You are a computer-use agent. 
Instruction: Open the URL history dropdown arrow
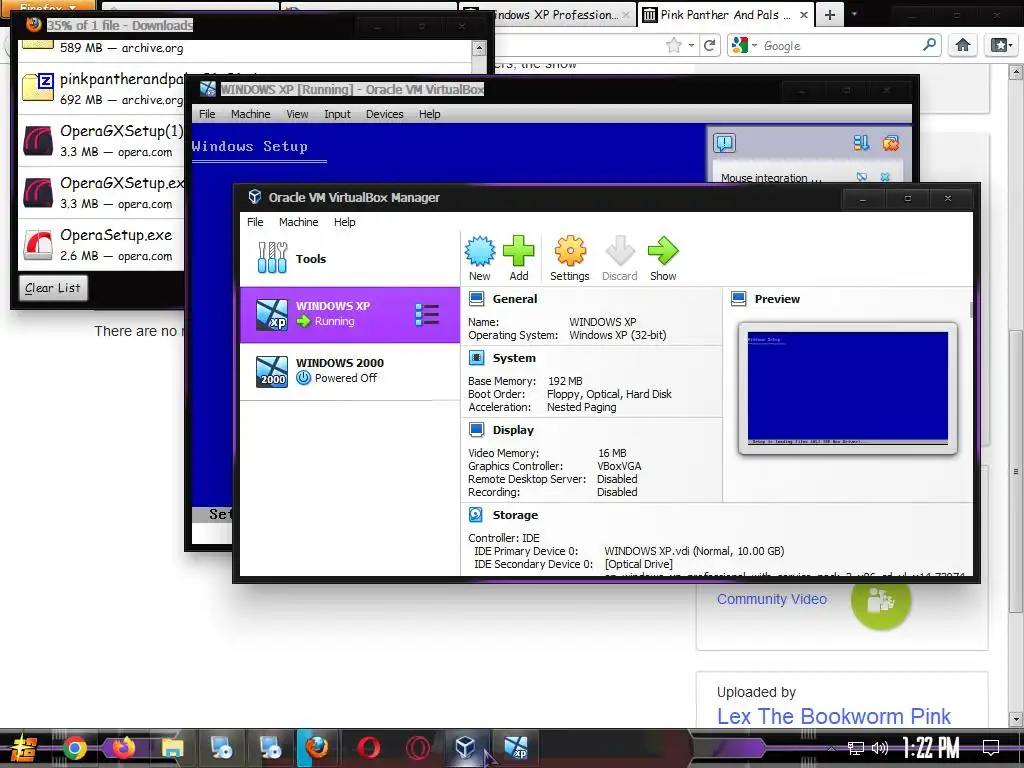point(691,46)
